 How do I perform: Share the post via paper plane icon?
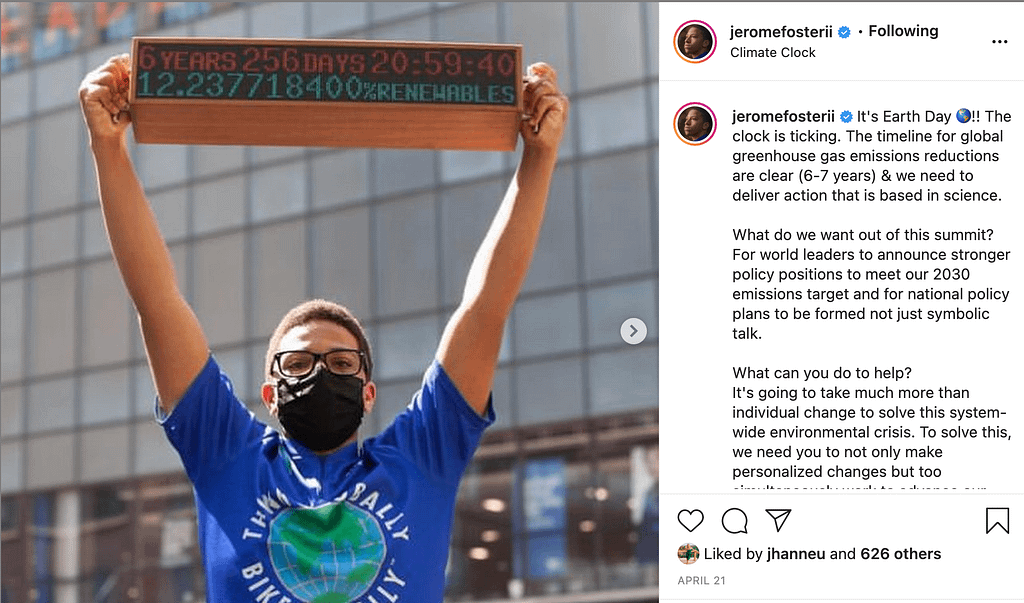pos(778,520)
